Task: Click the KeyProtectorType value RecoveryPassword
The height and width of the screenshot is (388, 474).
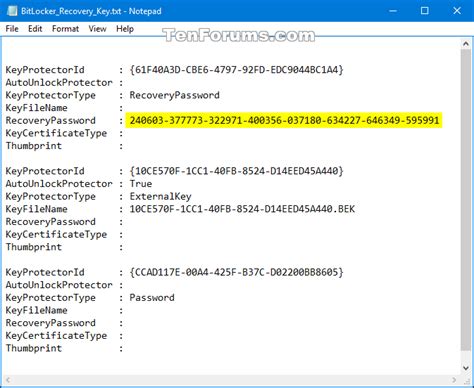Action: pos(174,95)
